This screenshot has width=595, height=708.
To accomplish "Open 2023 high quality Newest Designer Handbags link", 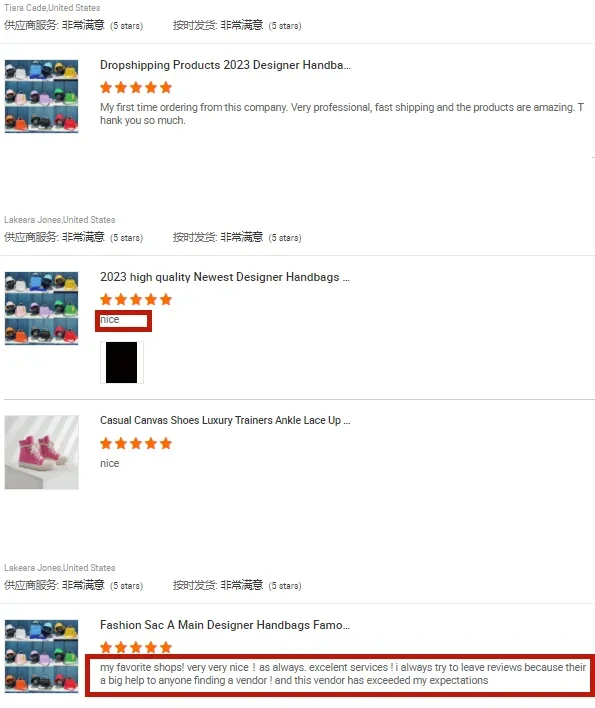I will click(225, 277).
